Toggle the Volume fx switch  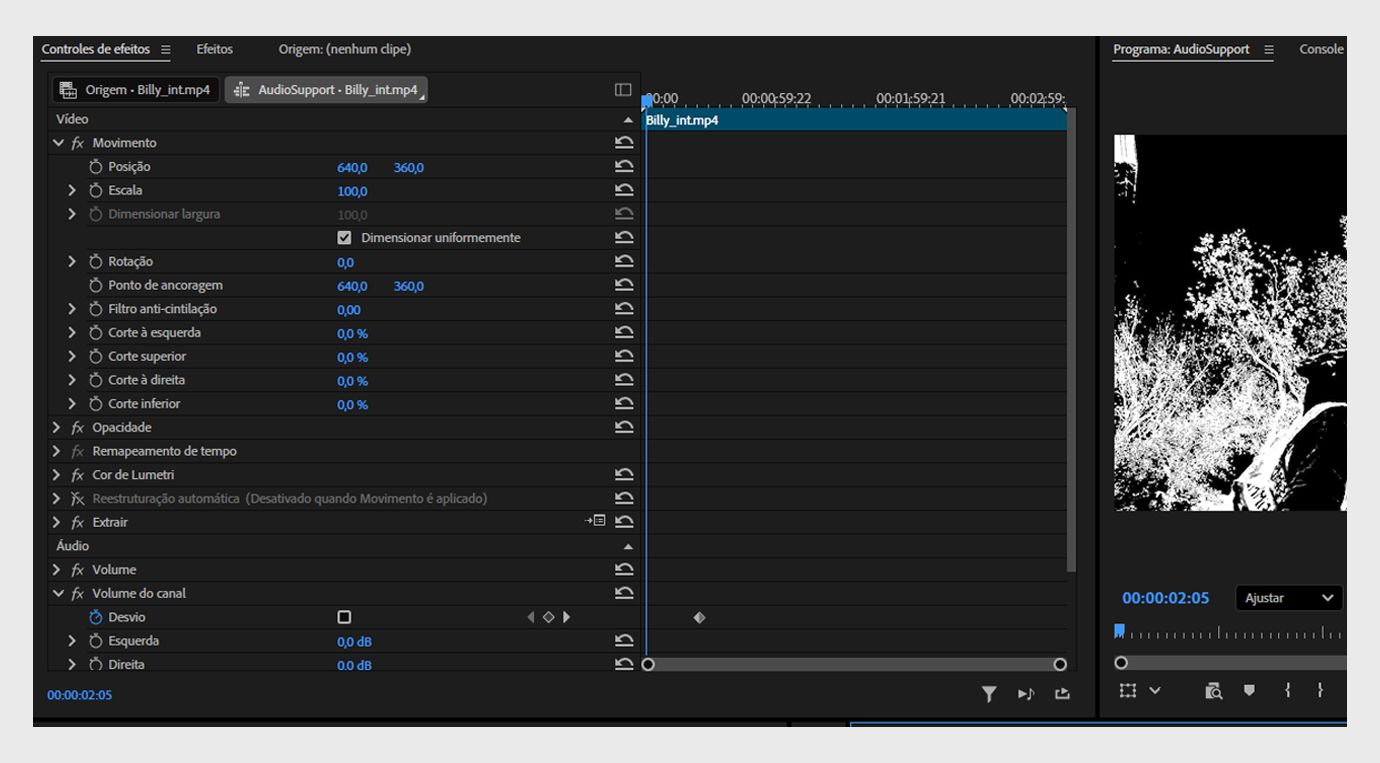coord(78,570)
